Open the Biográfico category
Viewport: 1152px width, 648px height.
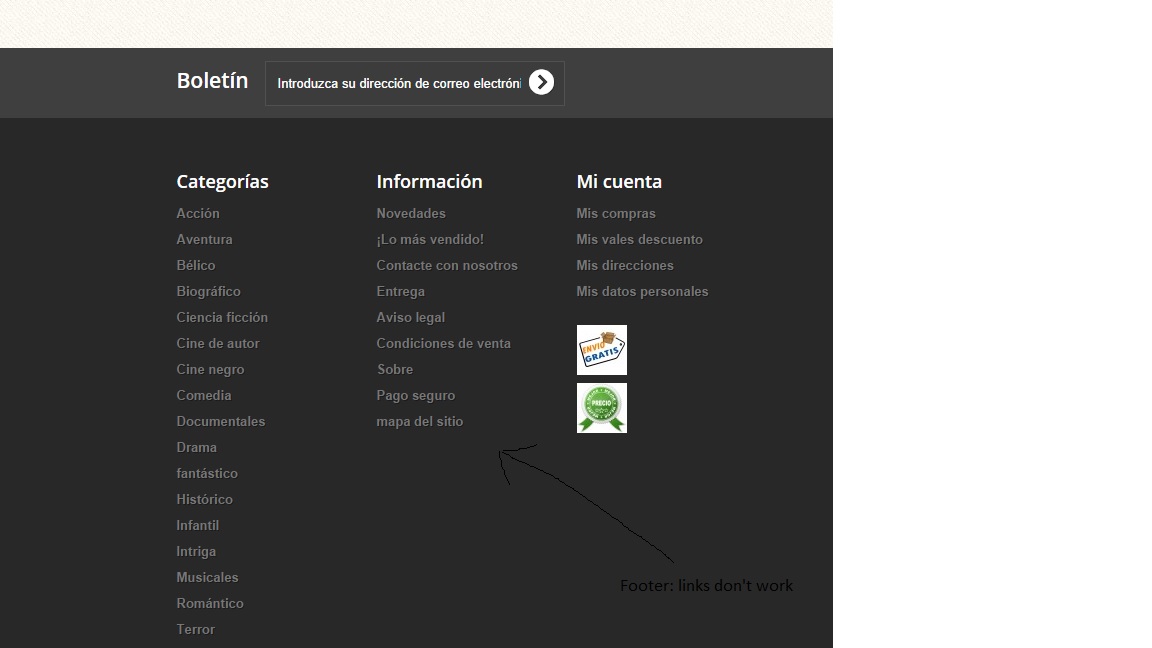209,292
